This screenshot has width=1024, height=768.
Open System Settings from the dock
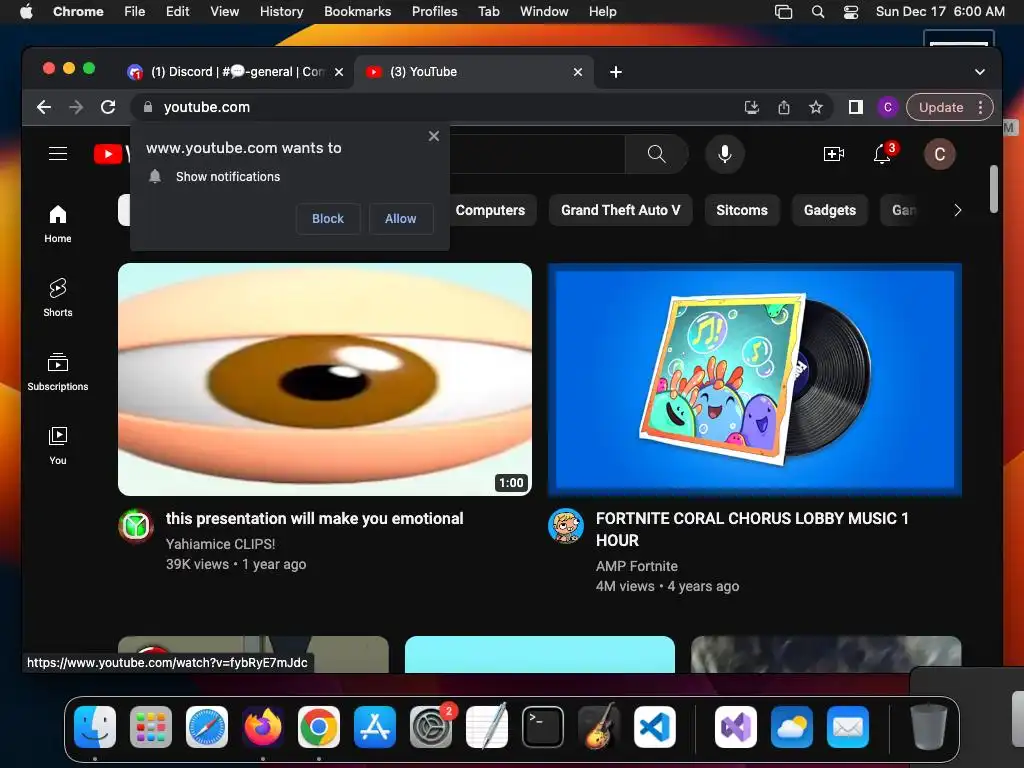point(430,727)
